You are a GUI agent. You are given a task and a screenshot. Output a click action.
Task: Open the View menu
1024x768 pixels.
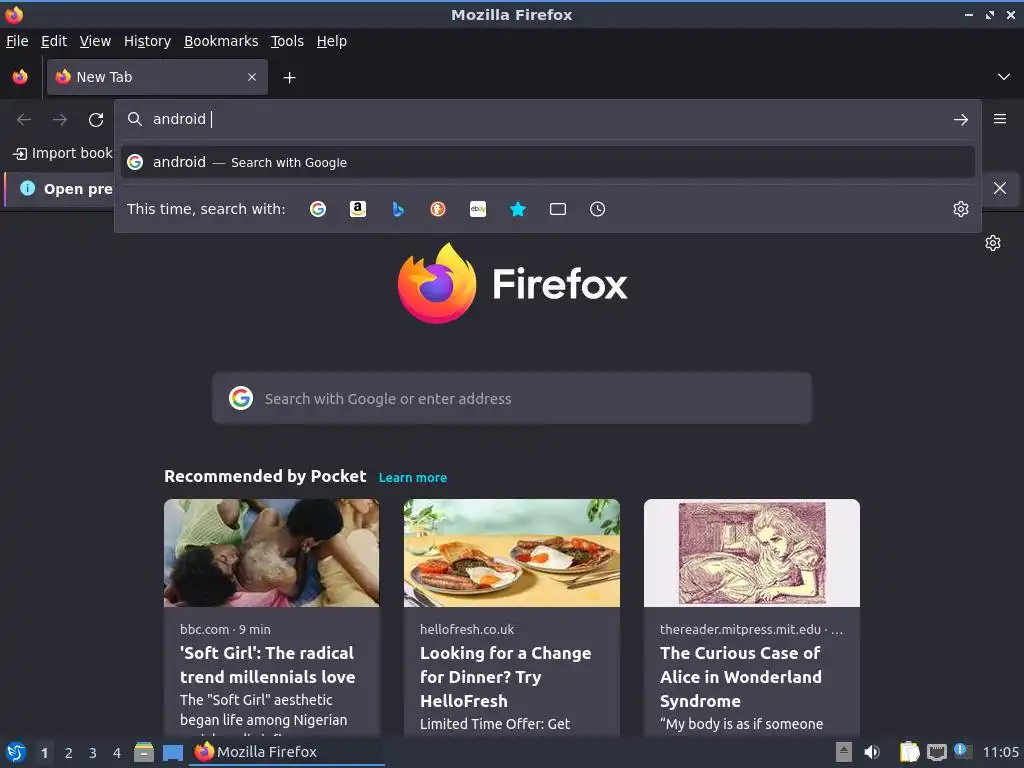(x=95, y=41)
